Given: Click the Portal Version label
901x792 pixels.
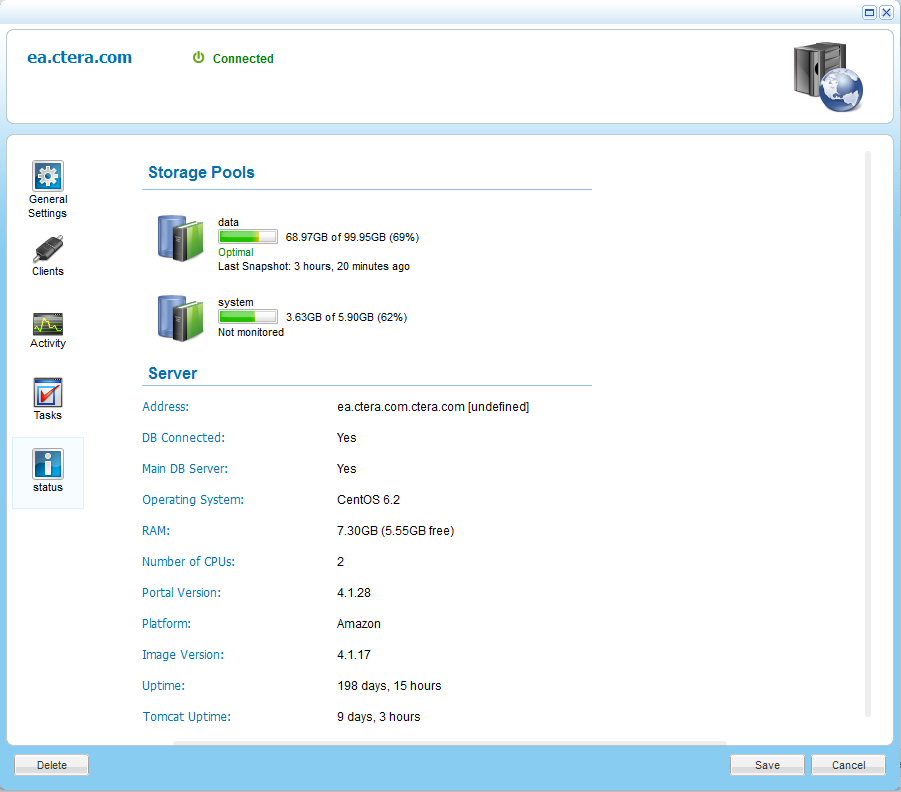Looking at the screenshot, I should (182, 593).
